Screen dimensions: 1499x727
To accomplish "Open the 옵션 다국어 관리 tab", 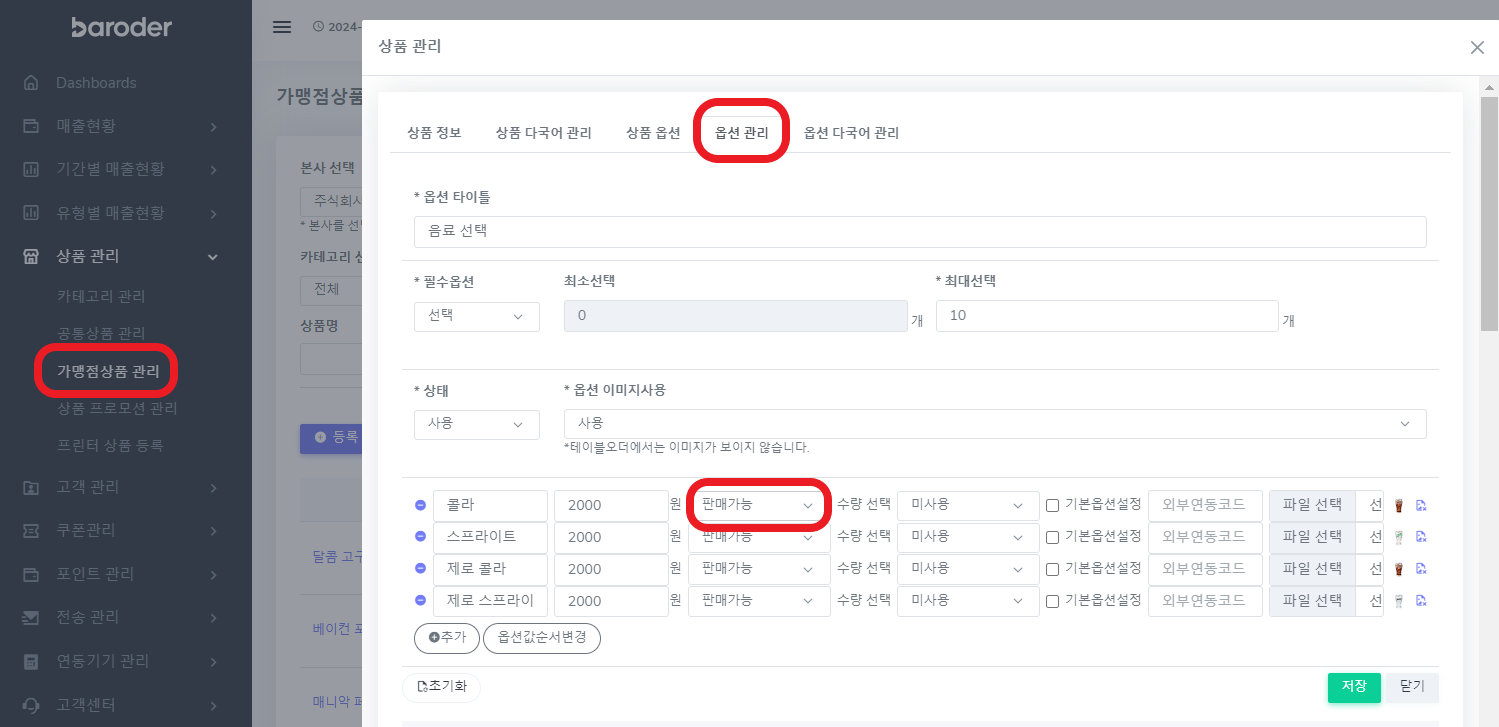I will point(851,133).
